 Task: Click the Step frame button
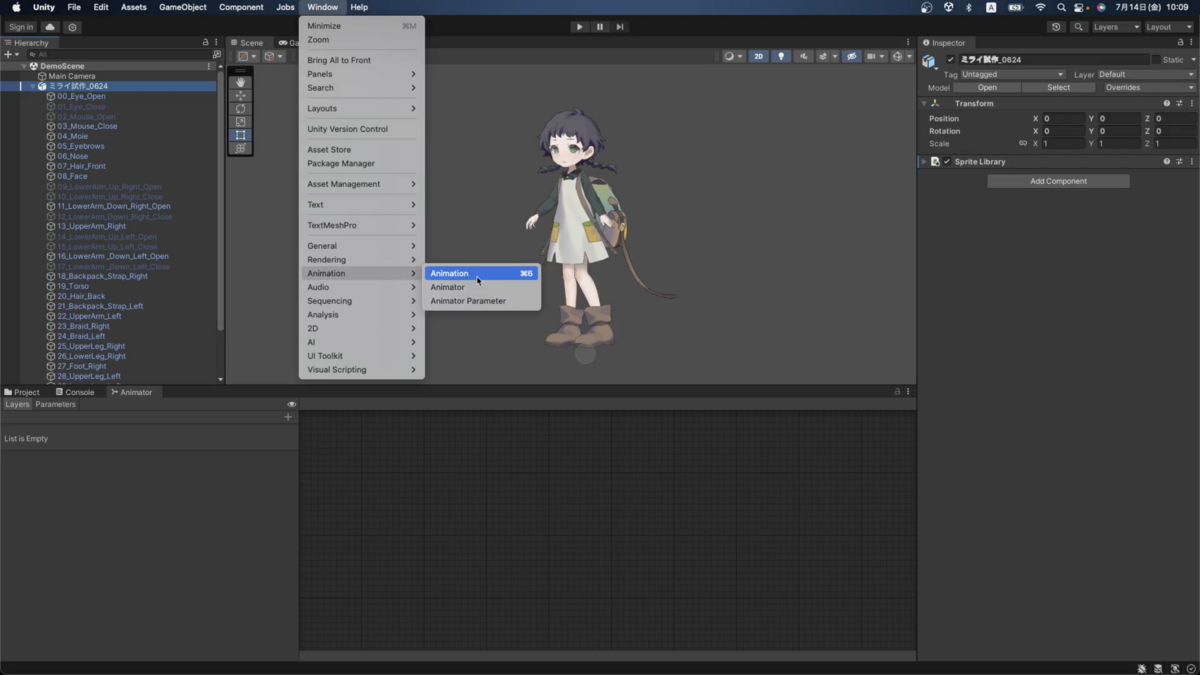click(x=620, y=27)
